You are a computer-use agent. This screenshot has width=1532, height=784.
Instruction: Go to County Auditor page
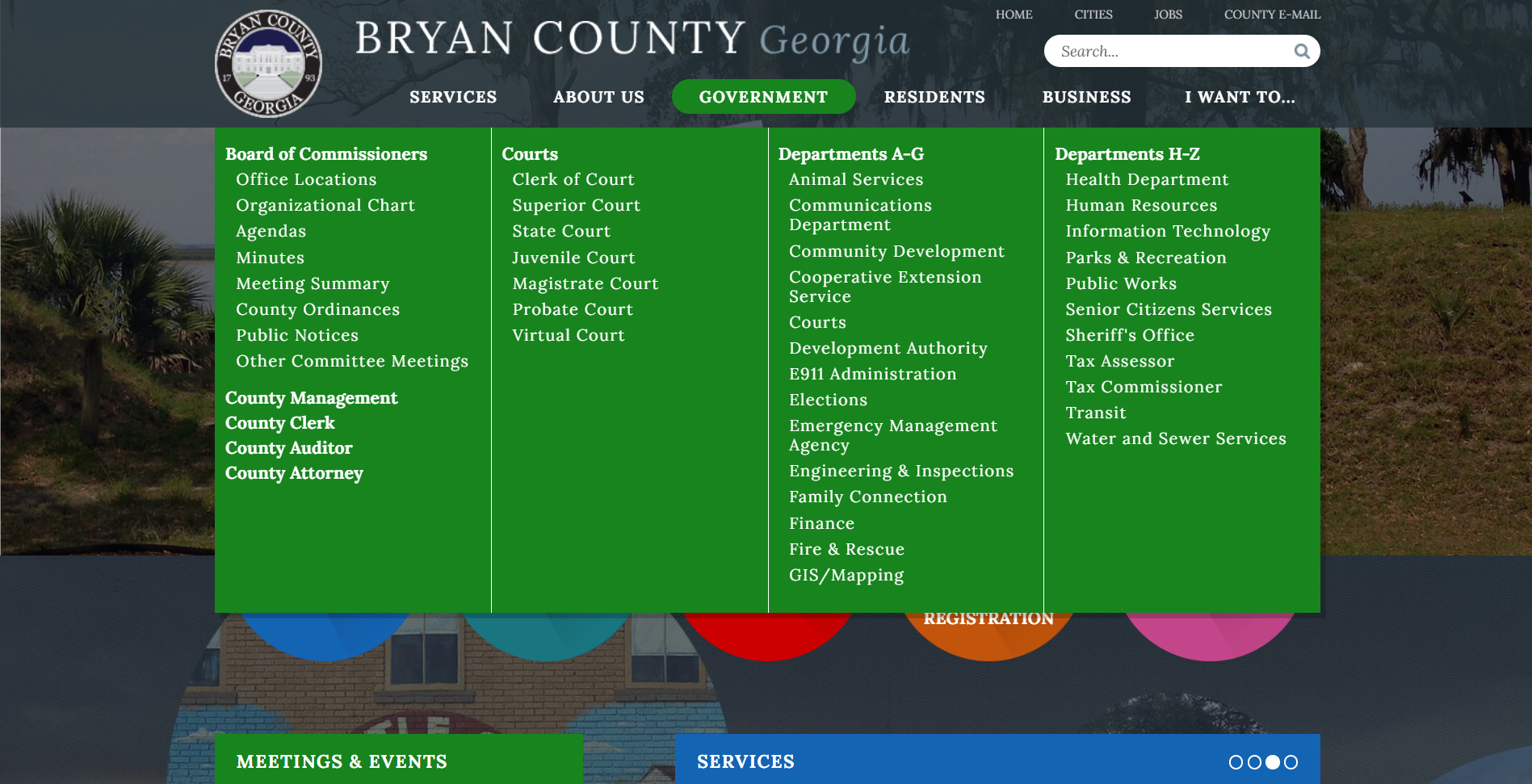click(x=289, y=448)
